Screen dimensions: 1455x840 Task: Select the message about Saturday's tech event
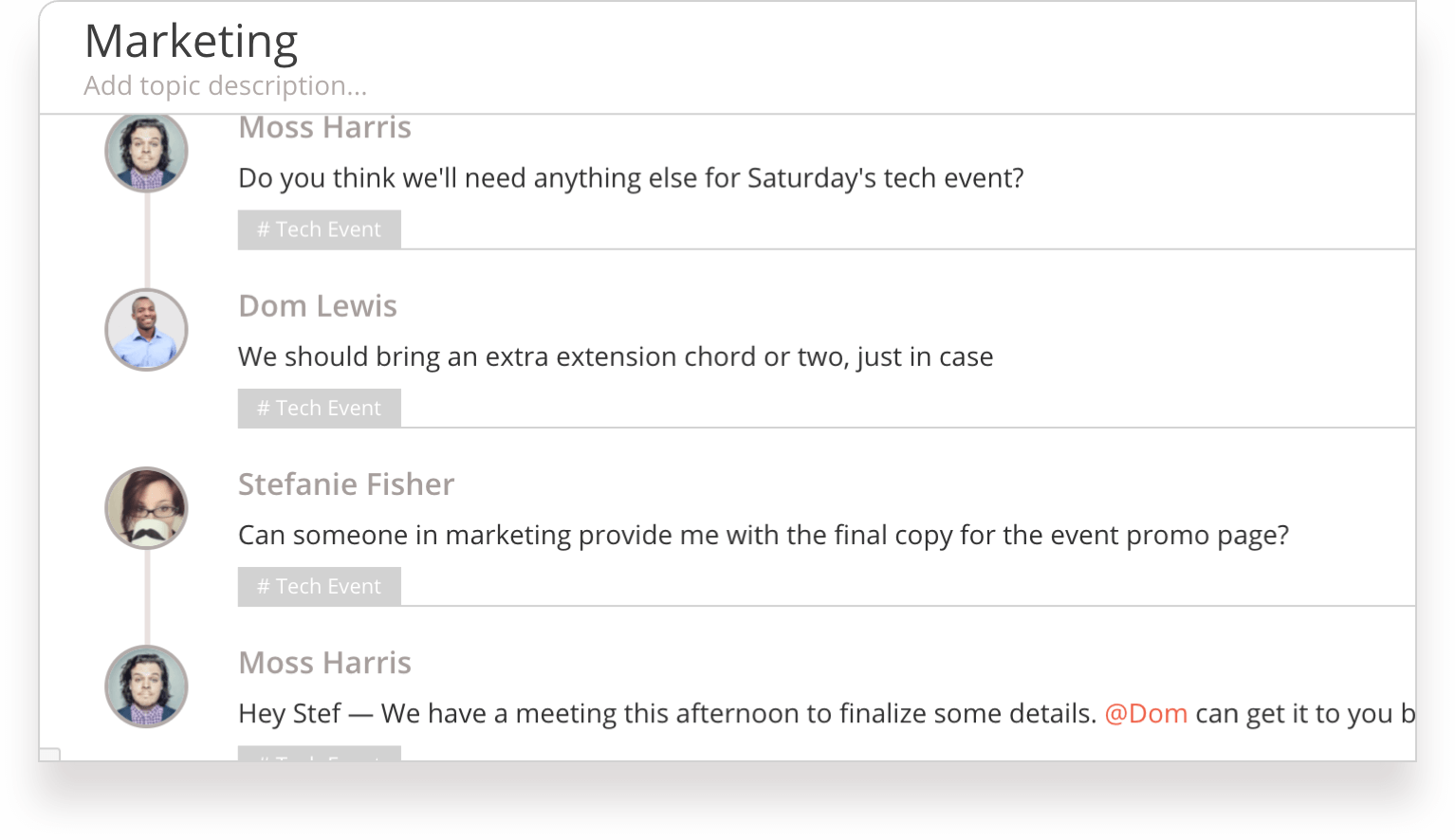(x=631, y=178)
